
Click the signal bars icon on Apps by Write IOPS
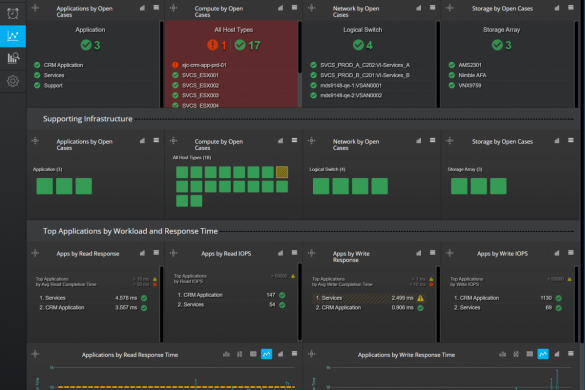pos(557,253)
